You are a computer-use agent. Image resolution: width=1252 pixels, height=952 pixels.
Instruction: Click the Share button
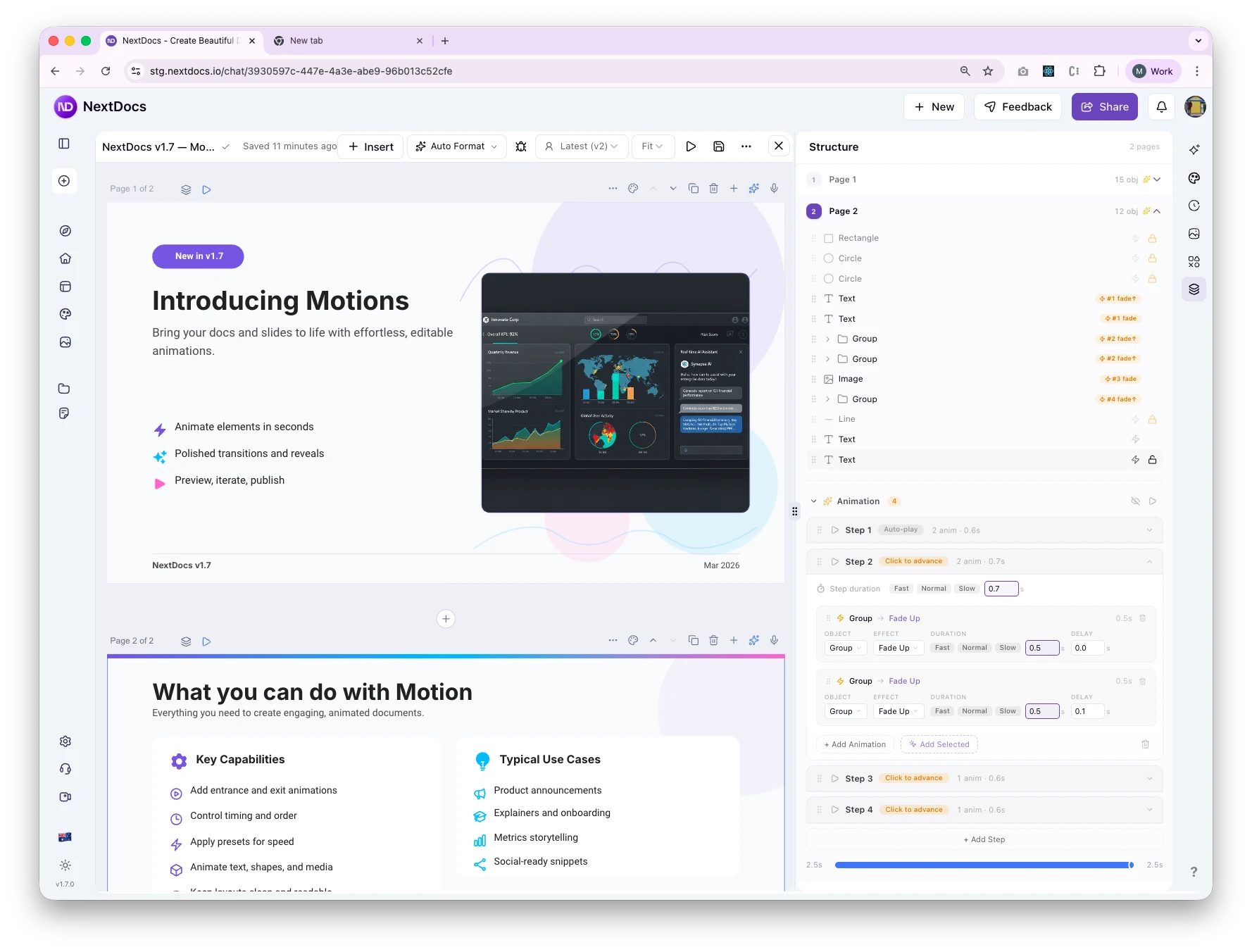(x=1104, y=107)
